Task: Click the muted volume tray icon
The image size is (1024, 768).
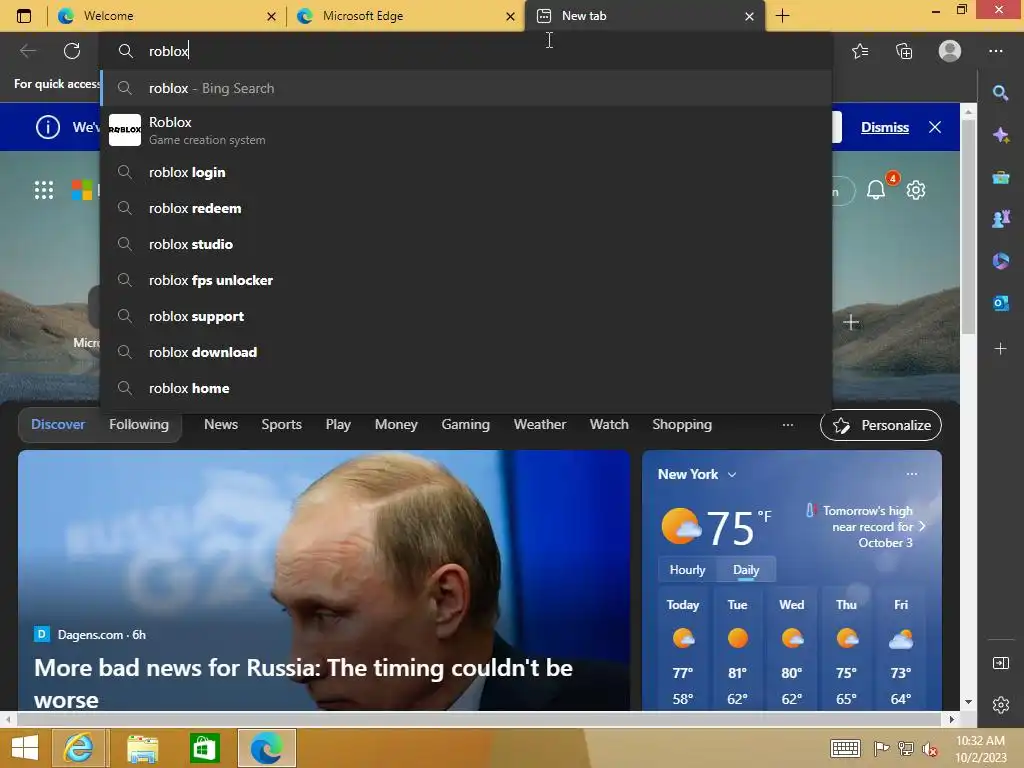Action: point(929,748)
